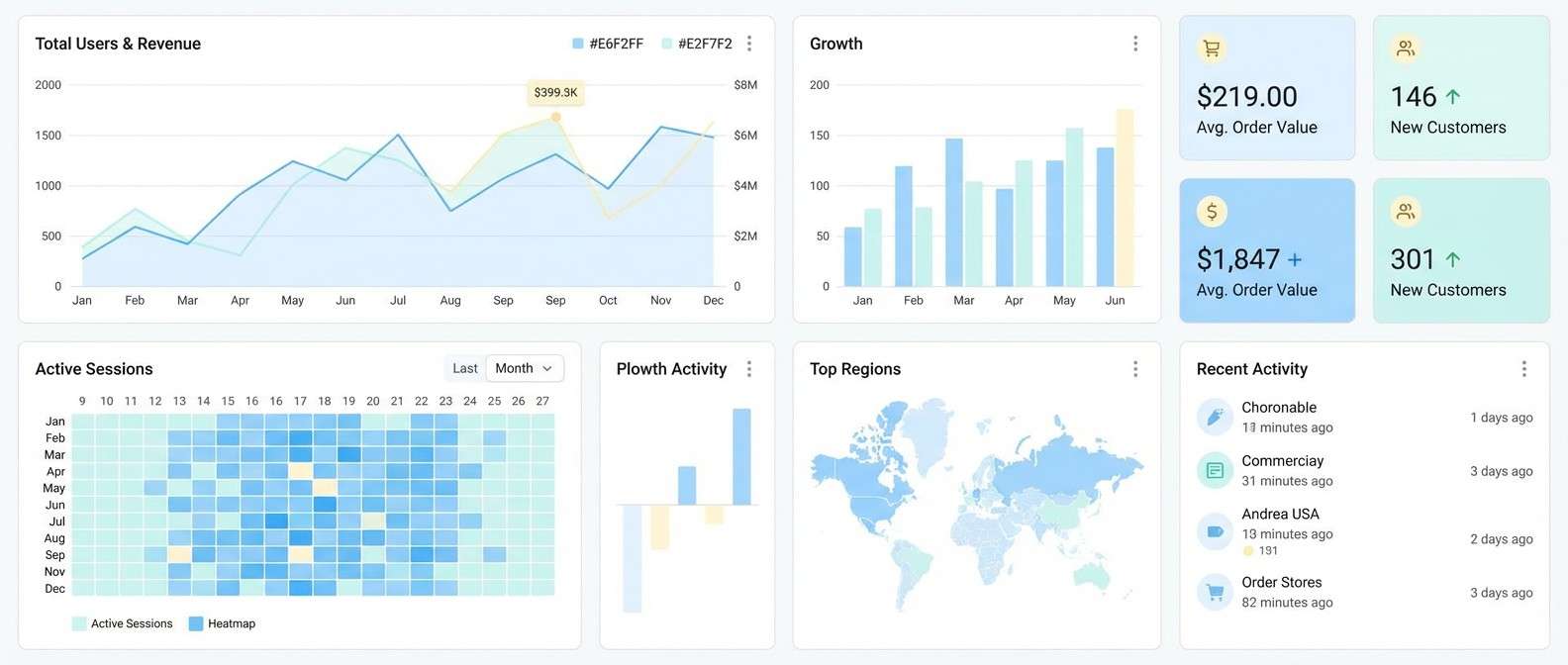This screenshot has height=665, width=1568.
Task: Click the shopping cart icon on Avg. Order Value card
Action: [x=1212, y=47]
